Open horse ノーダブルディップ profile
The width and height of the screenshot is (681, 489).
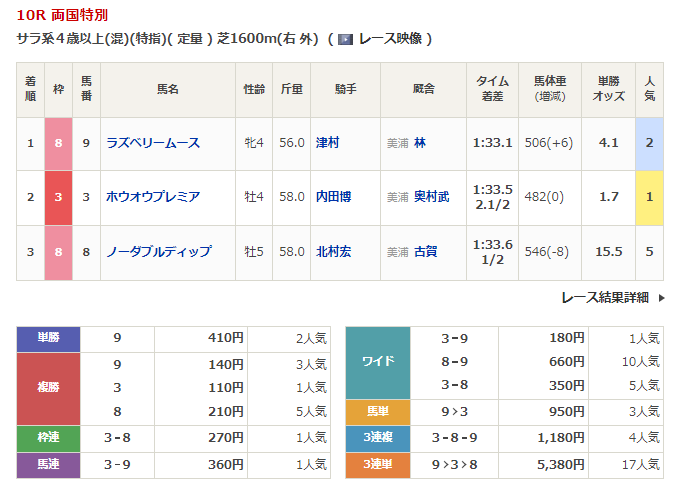[x=159, y=252]
